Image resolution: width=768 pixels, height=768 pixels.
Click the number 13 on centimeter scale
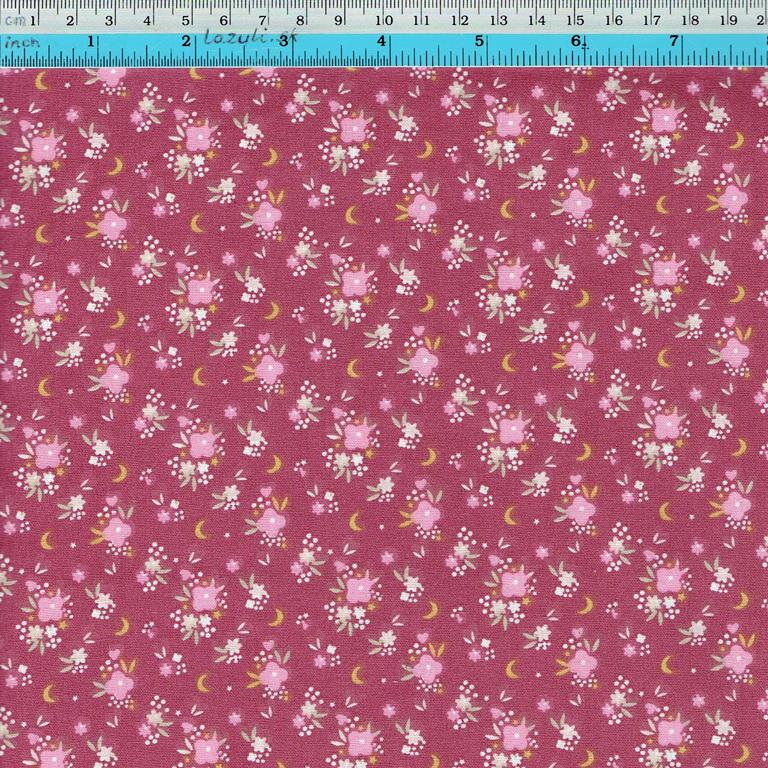(498, 21)
